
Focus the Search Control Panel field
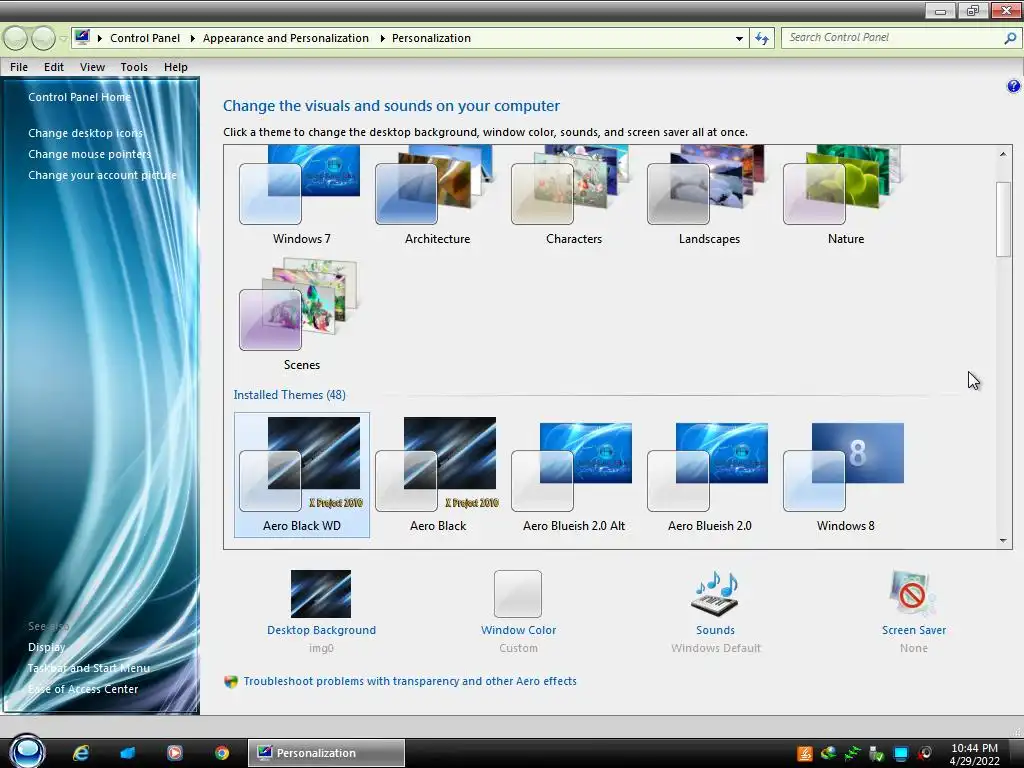pos(891,37)
